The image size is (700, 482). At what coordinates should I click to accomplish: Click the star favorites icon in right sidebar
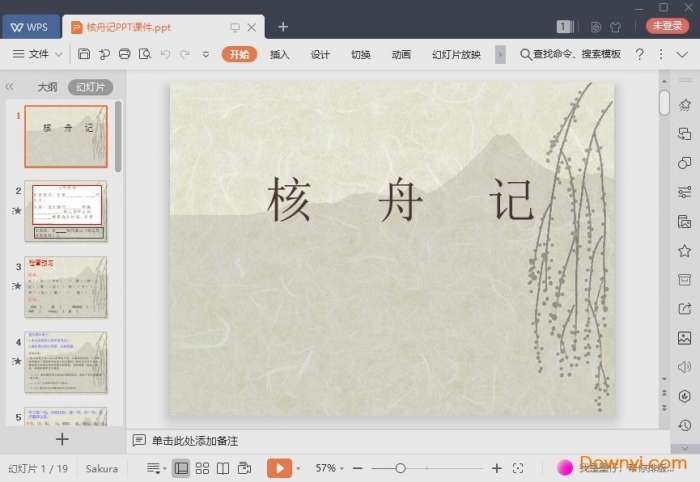684,251
